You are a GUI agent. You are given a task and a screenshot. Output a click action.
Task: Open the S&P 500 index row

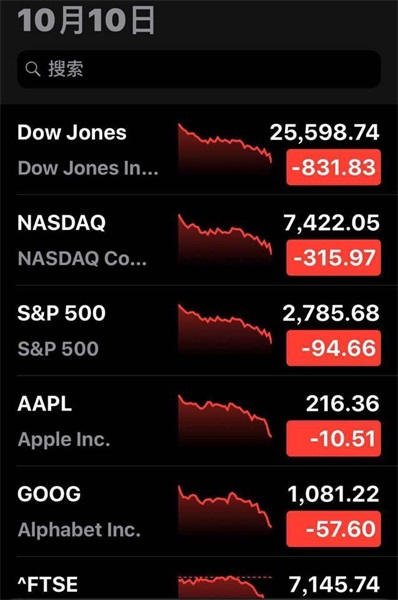pyautogui.click(x=199, y=330)
